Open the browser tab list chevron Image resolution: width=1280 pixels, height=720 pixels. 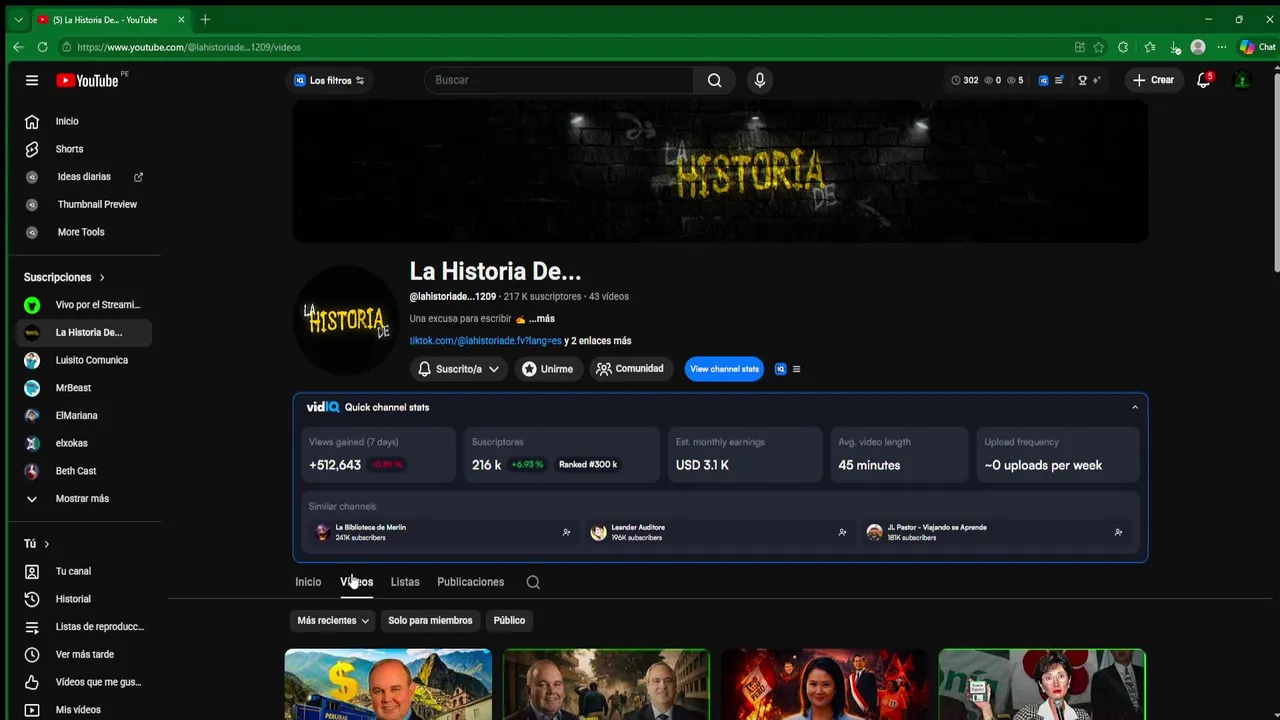(18, 20)
